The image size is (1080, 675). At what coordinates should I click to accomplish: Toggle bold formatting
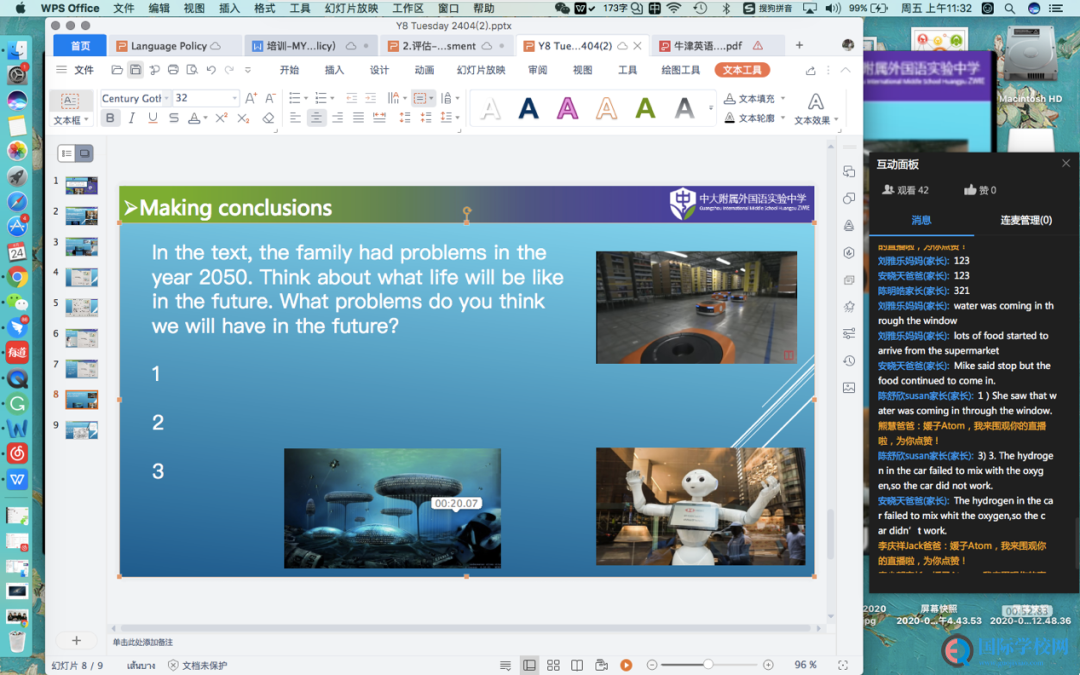[x=110, y=118]
